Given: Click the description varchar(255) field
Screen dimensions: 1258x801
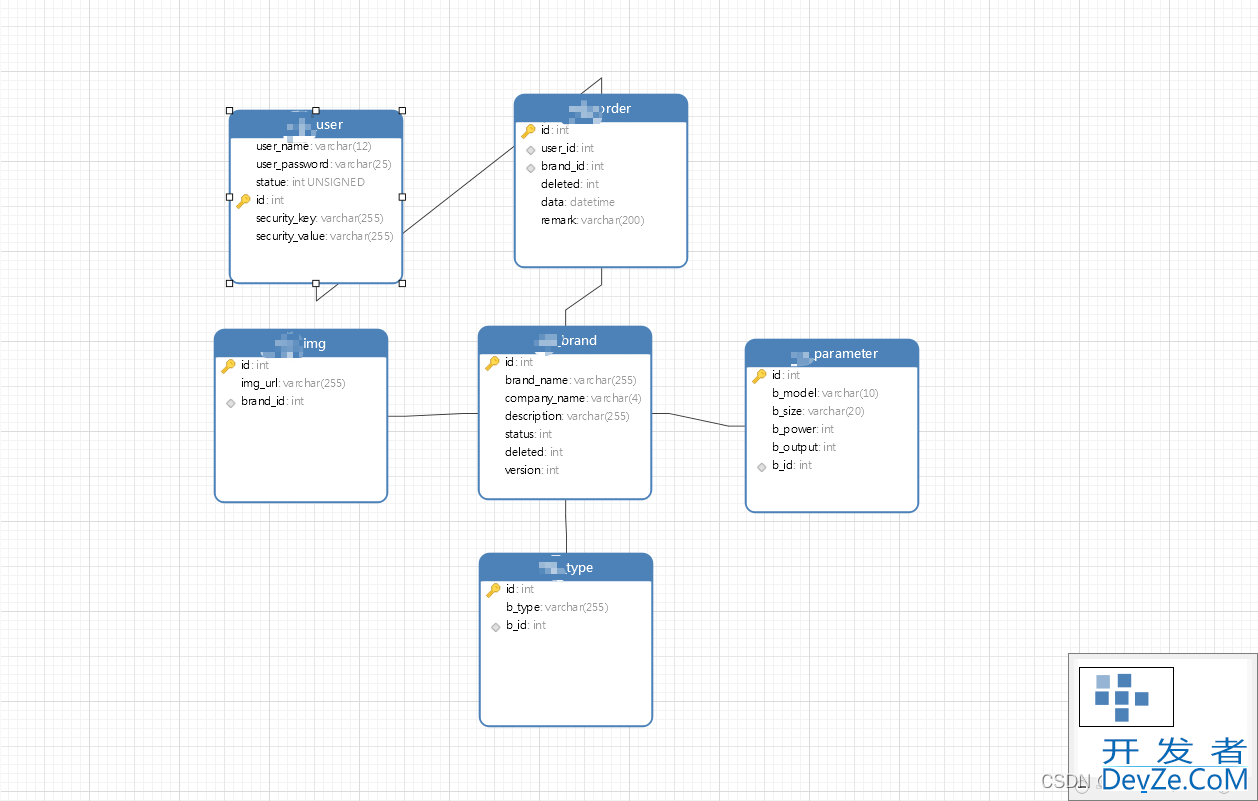Looking at the screenshot, I should coord(567,416).
